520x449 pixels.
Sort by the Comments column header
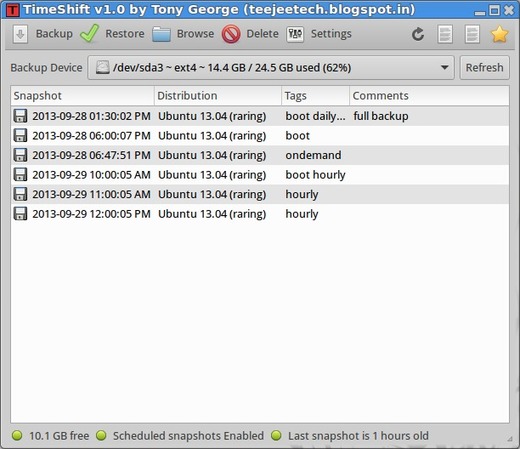[429, 96]
